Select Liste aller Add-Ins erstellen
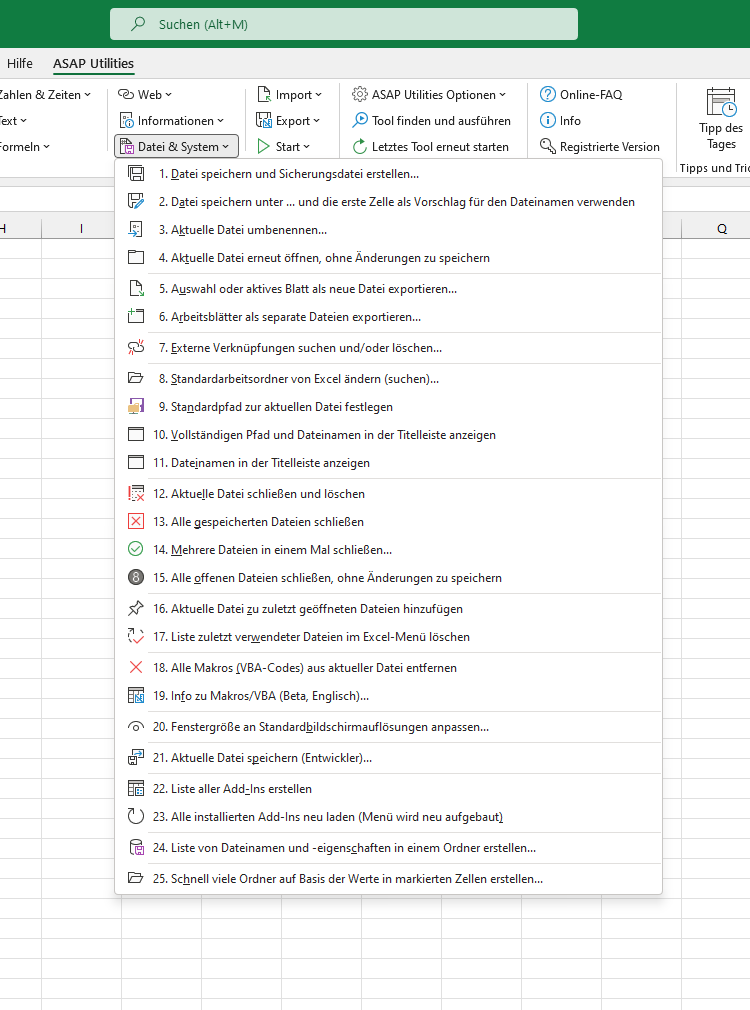750x1010 pixels. (389, 788)
